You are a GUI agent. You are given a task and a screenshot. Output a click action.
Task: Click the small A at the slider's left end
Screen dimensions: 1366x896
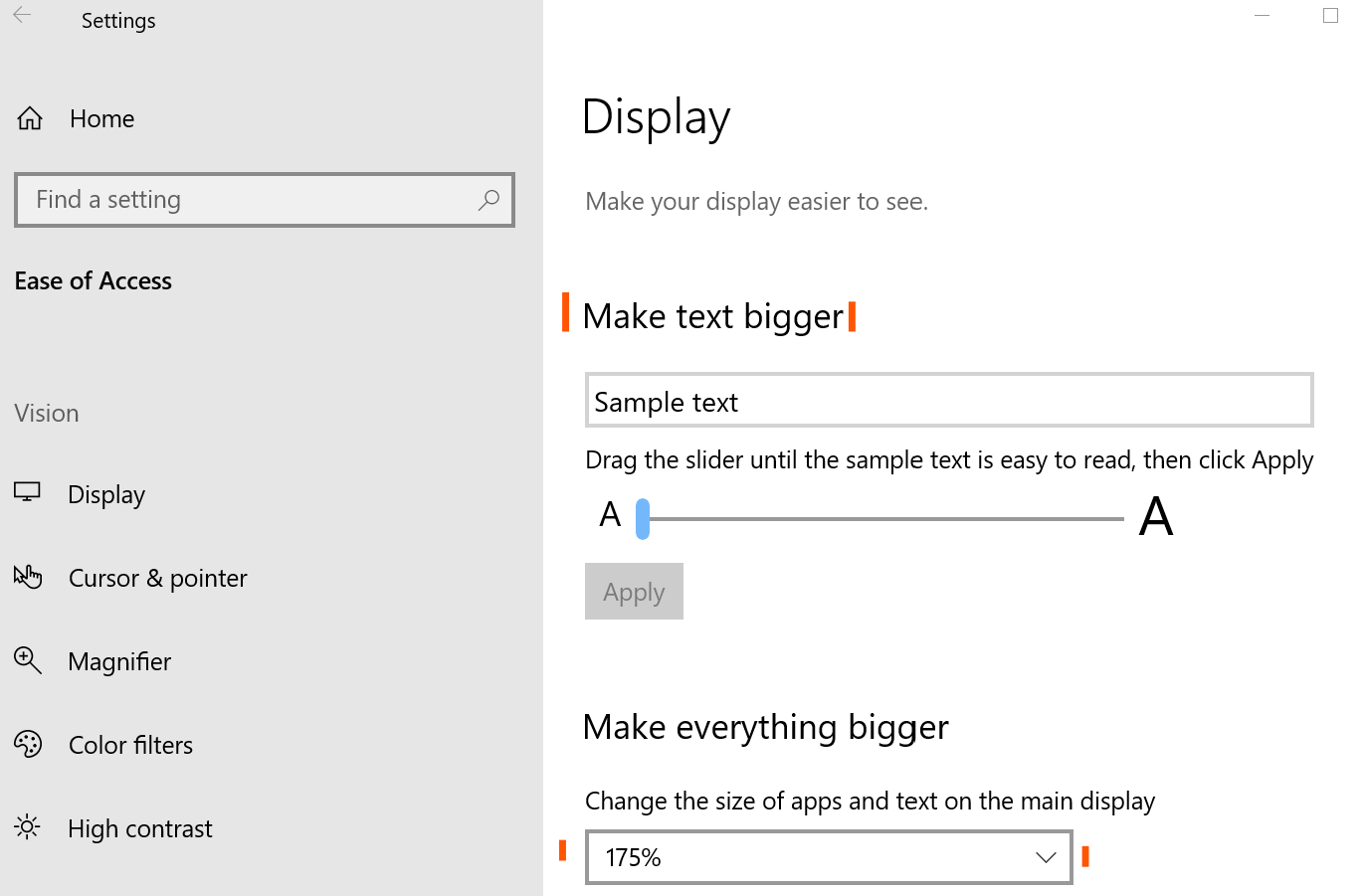[610, 514]
